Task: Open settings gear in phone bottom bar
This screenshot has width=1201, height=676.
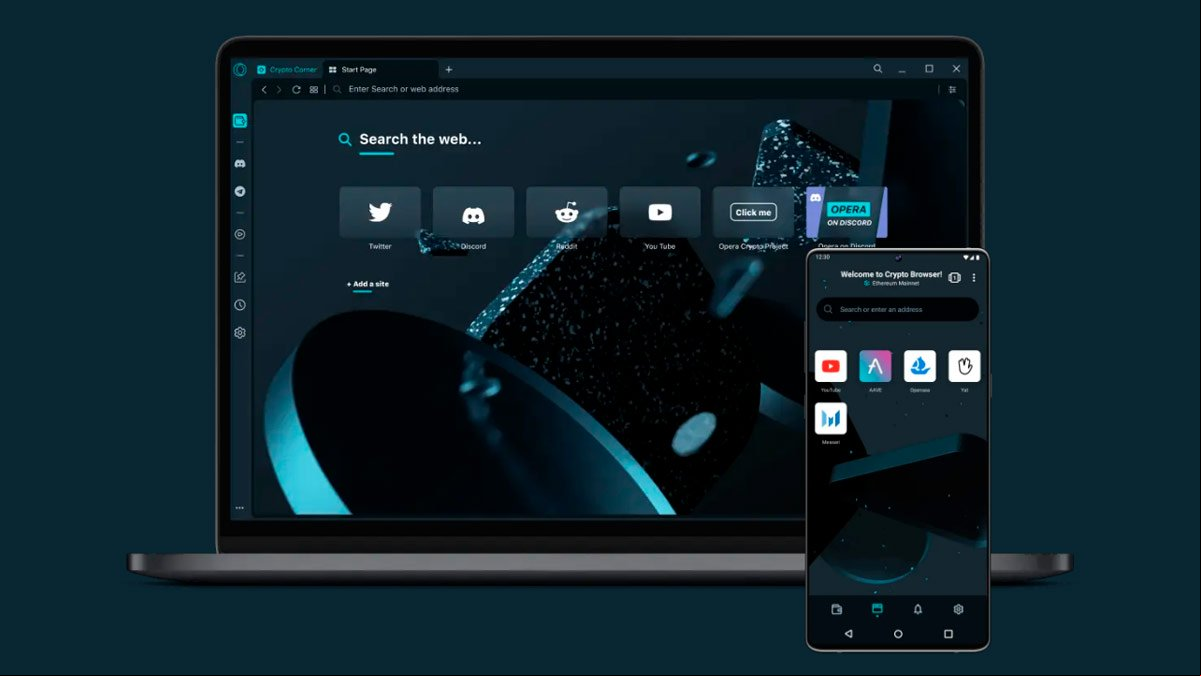Action: click(x=958, y=609)
